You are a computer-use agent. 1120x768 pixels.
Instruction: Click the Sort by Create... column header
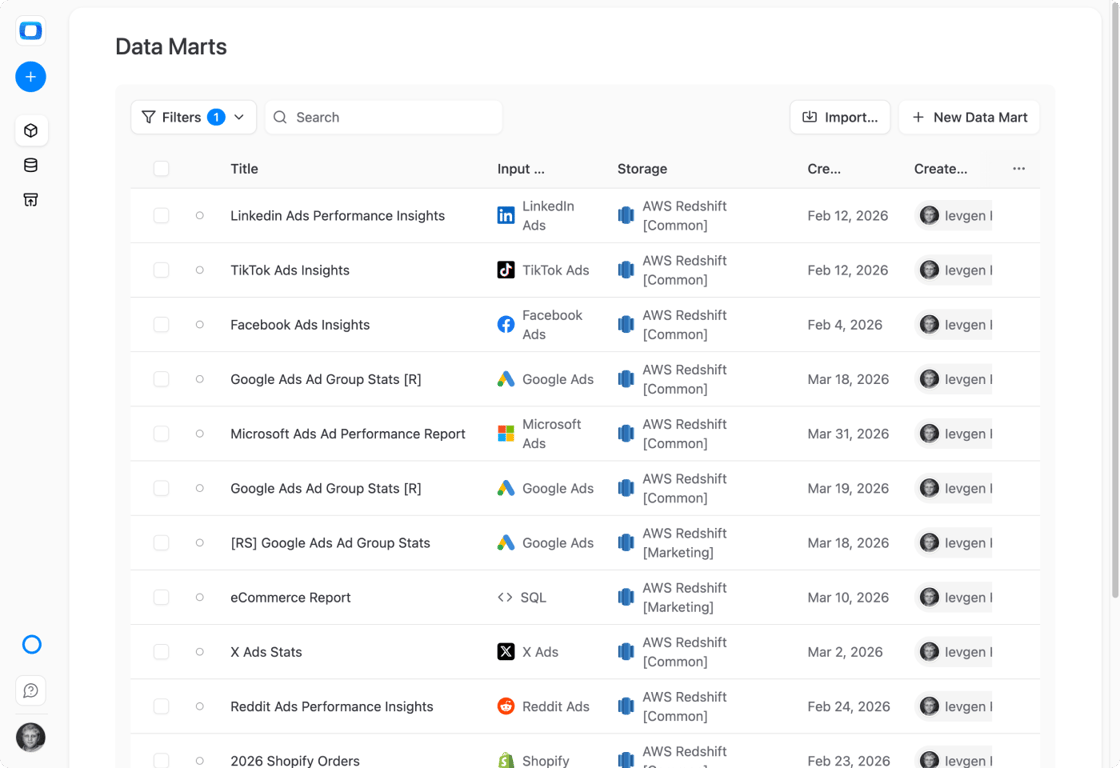(x=941, y=169)
